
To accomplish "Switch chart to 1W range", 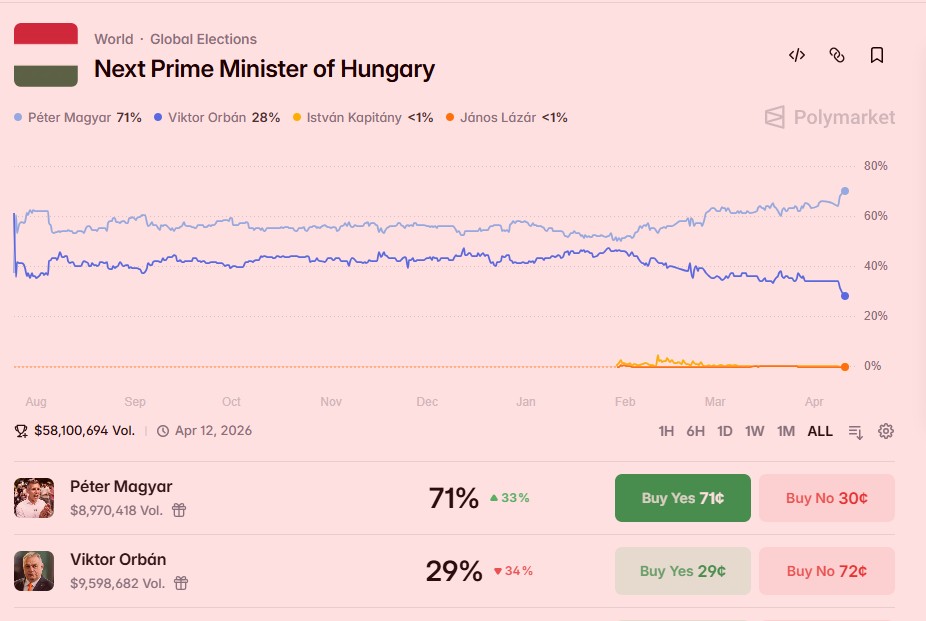I will coord(754,431).
